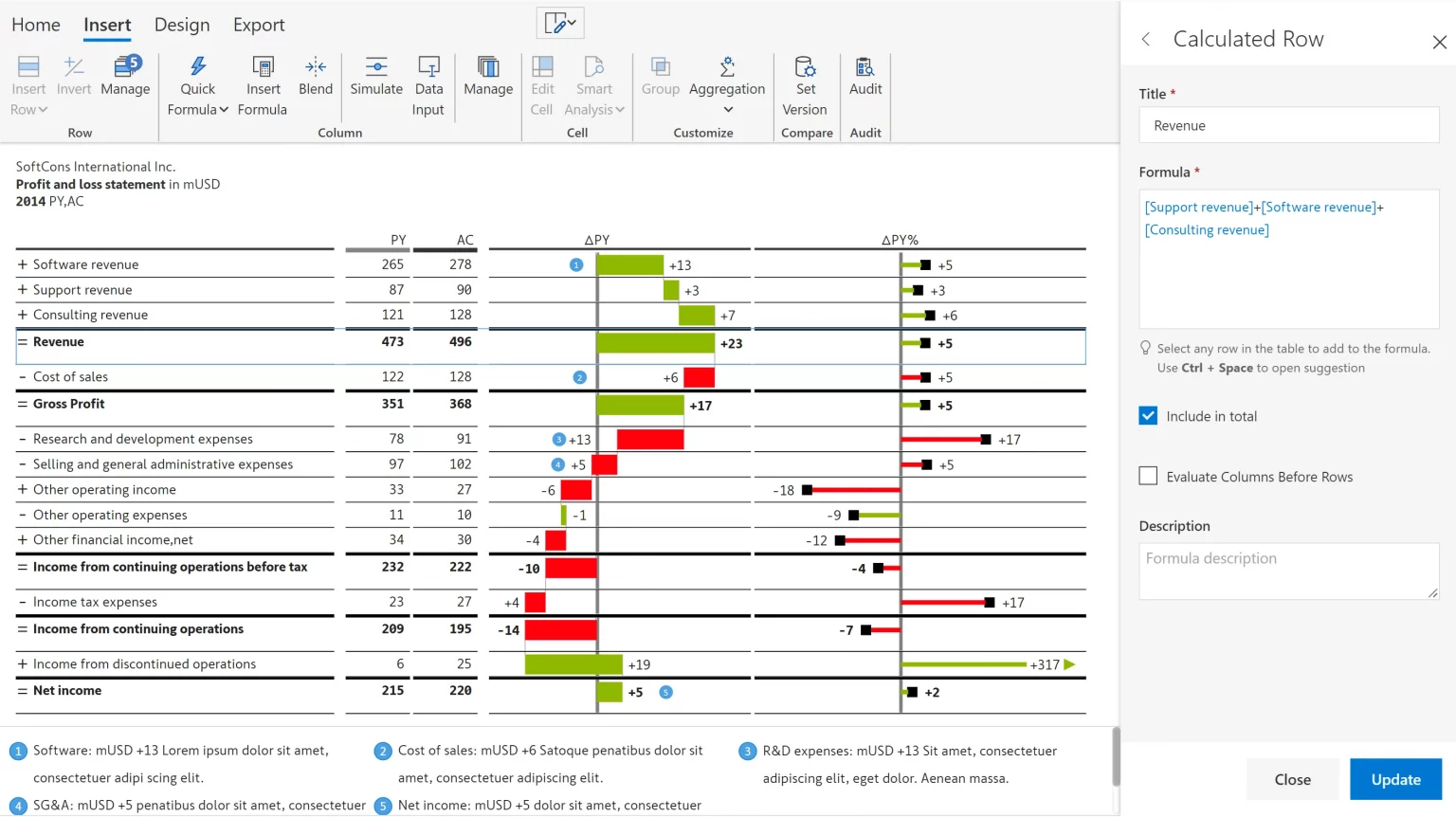Viewport: 1456px width, 817px height.
Task: Click the notes area vertical scrollbar
Action: 1116,756
